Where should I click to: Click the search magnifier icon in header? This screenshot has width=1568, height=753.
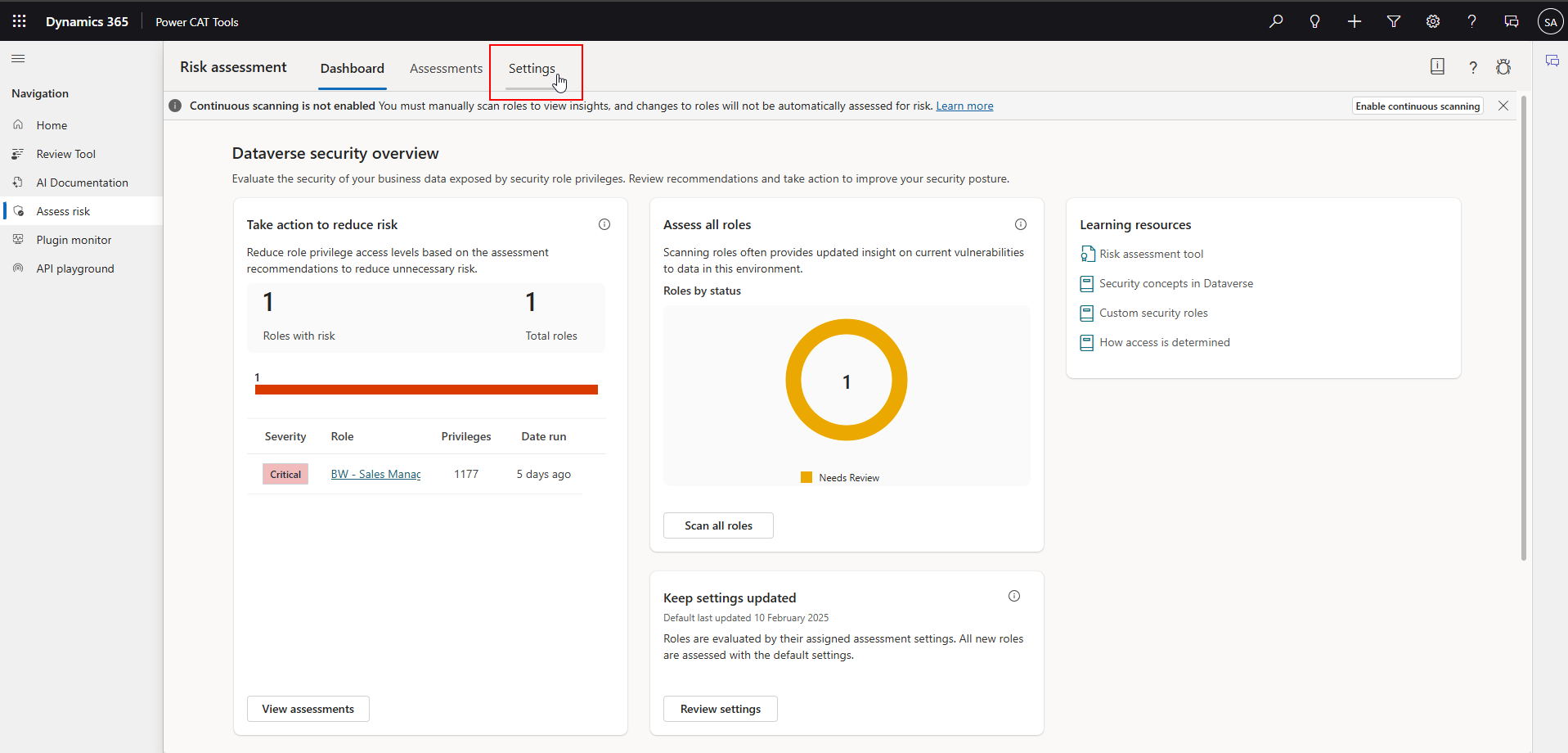(x=1276, y=21)
